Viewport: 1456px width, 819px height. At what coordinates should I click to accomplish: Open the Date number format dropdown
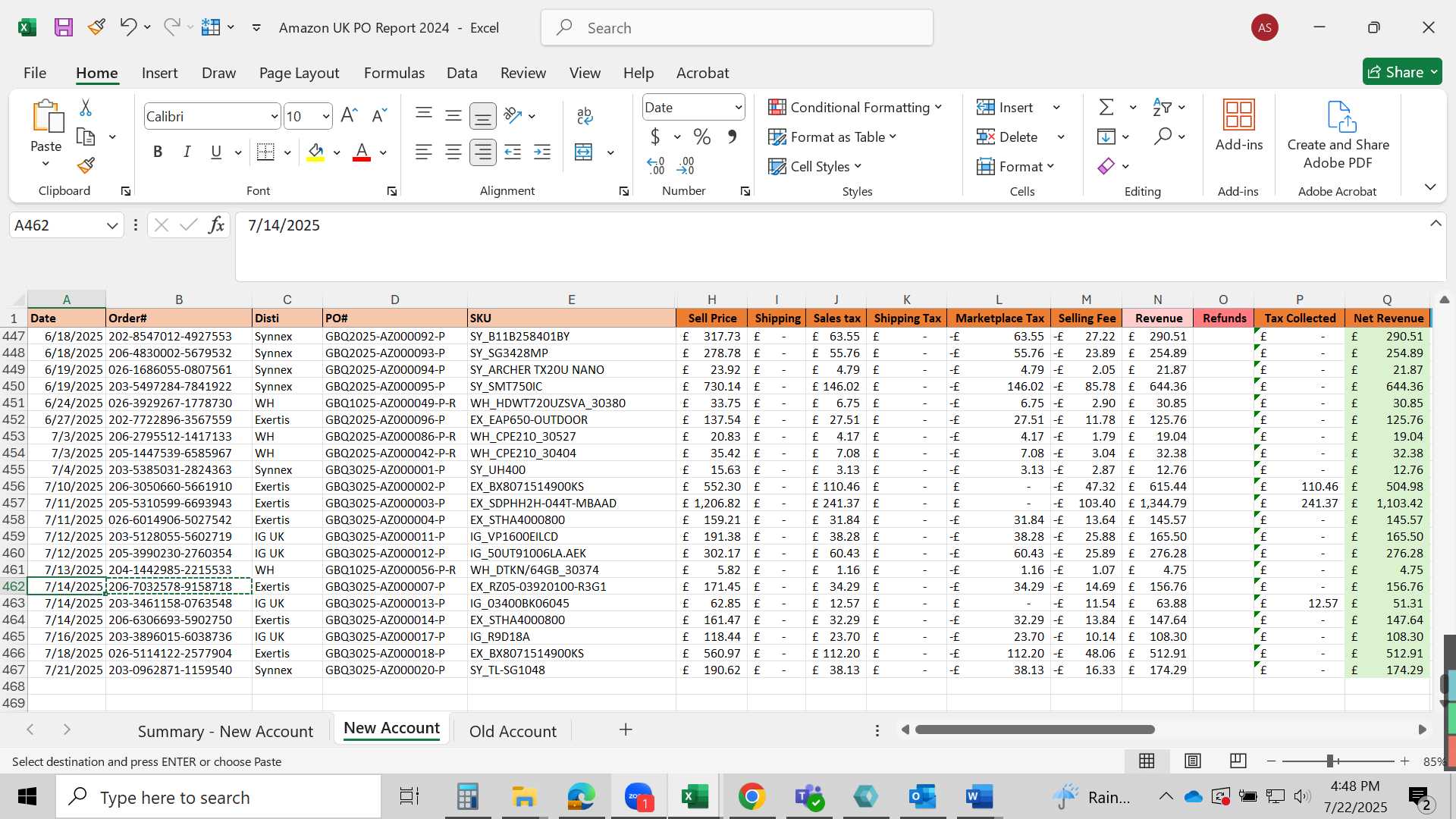(x=738, y=108)
